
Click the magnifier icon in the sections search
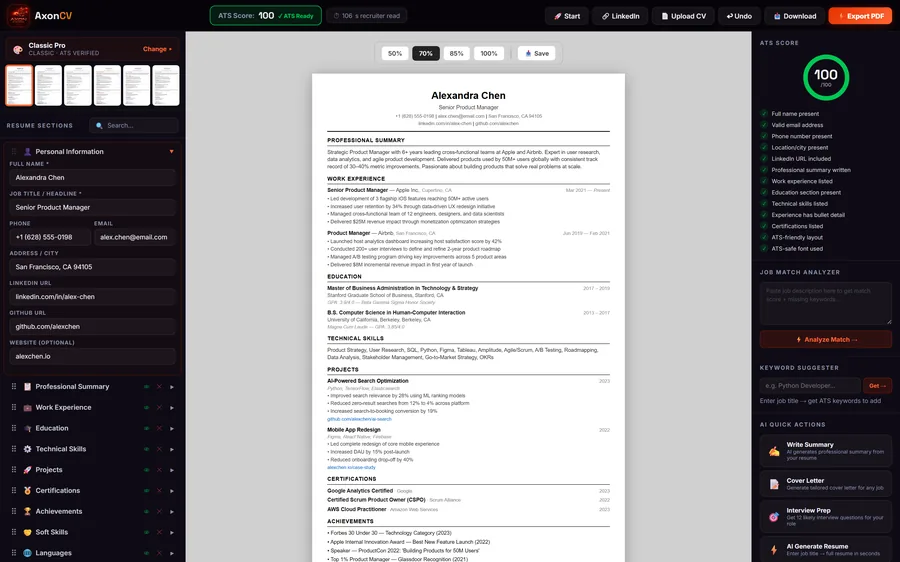99,126
